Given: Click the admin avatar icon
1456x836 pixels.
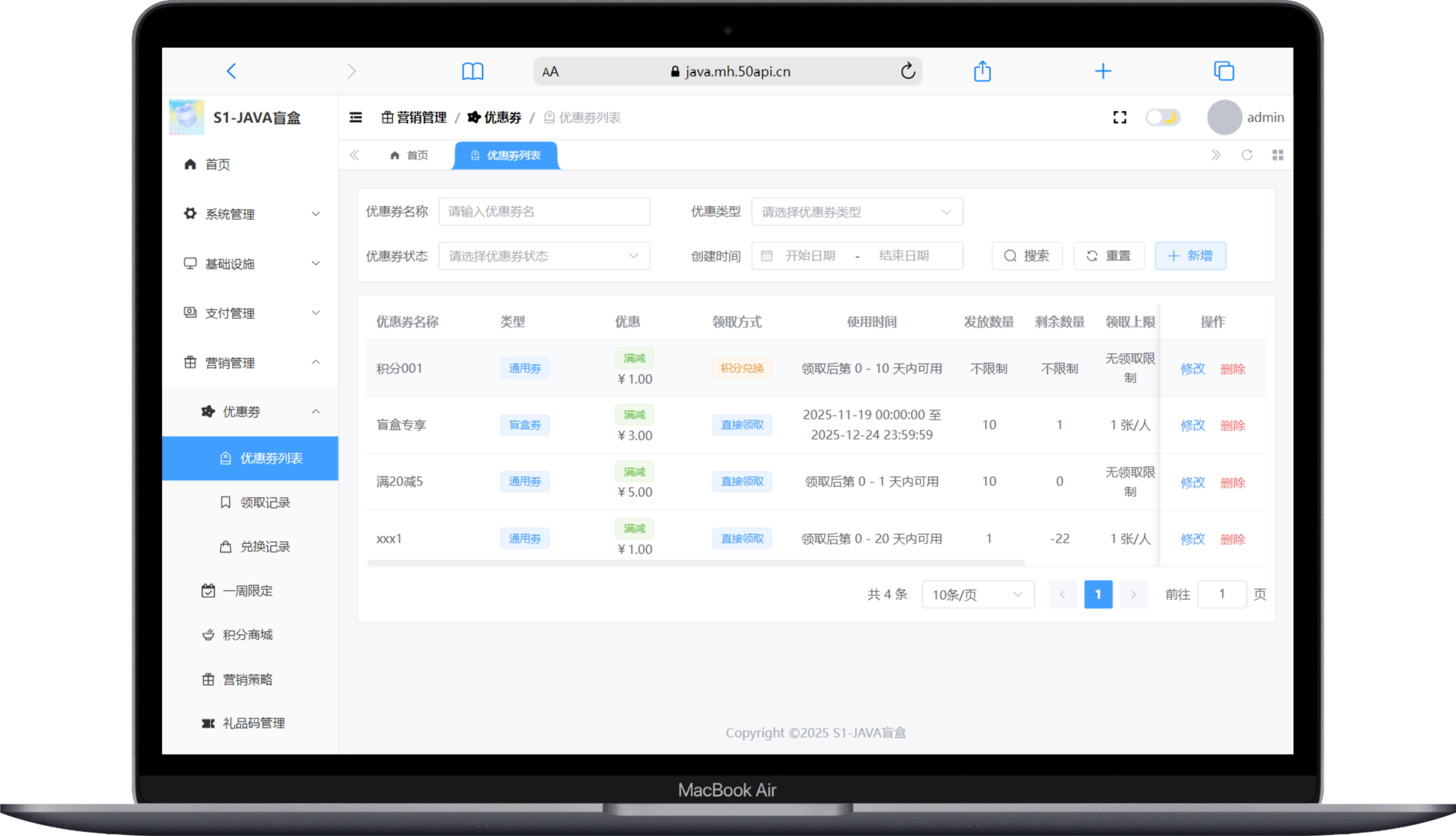Looking at the screenshot, I should tap(1224, 117).
